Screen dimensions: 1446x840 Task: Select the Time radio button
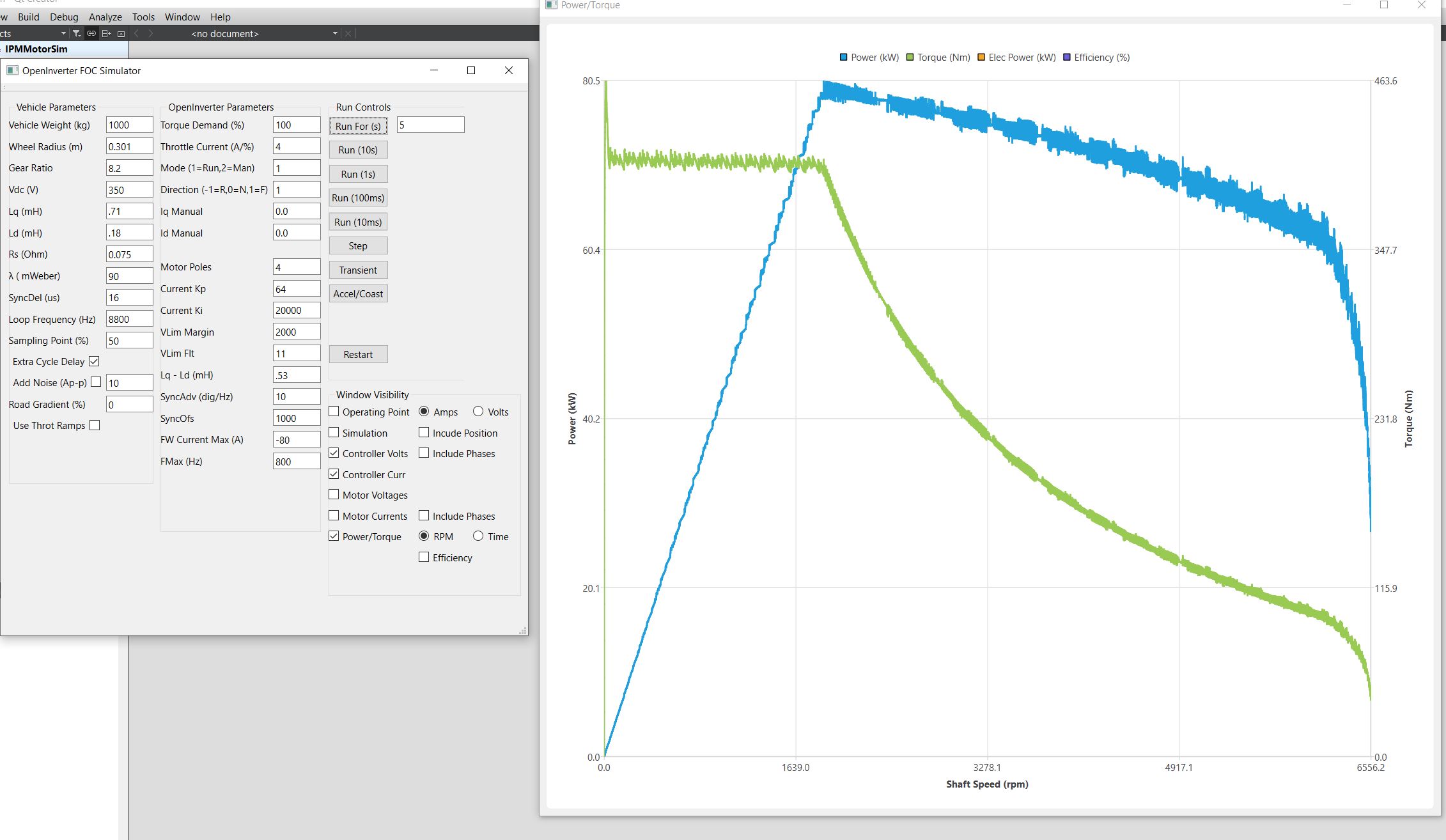[478, 536]
